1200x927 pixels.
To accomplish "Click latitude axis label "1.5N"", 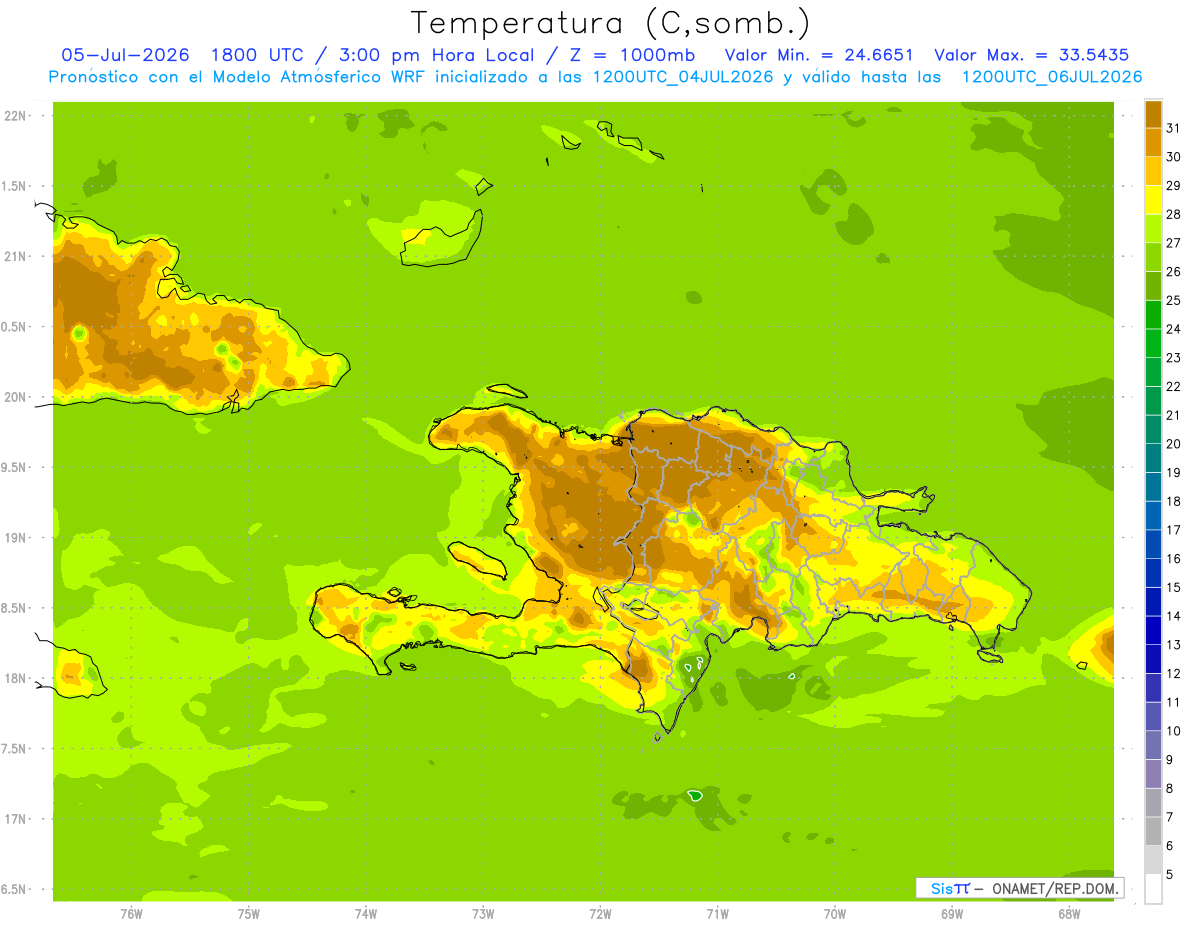I will click(x=14, y=186).
